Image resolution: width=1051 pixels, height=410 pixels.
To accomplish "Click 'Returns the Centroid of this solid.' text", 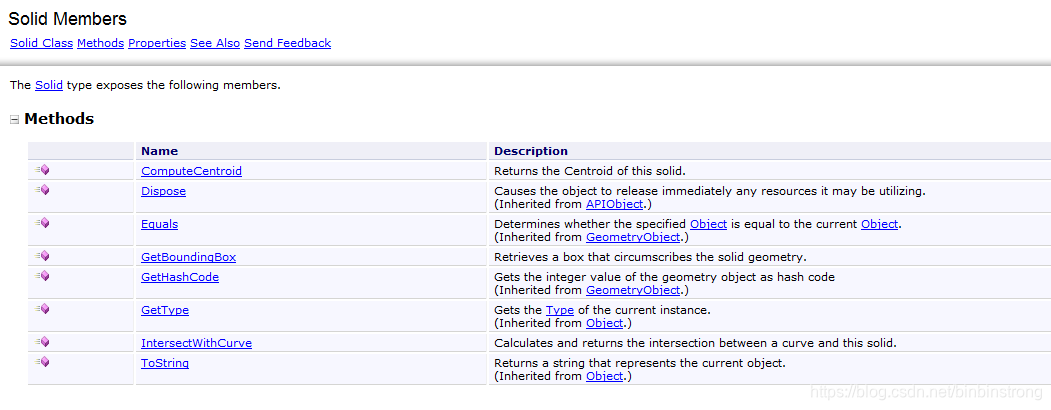I will (x=590, y=171).
